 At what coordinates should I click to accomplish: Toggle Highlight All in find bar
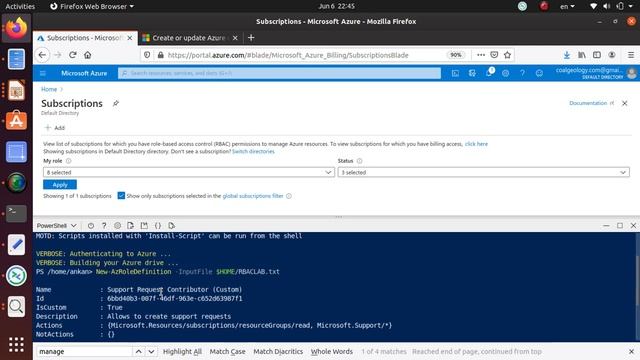[x=182, y=351]
